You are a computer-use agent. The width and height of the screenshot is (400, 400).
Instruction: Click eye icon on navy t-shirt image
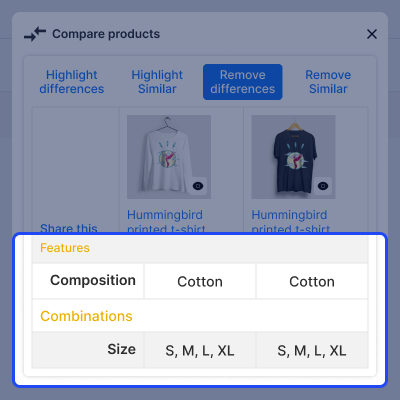(323, 186)
